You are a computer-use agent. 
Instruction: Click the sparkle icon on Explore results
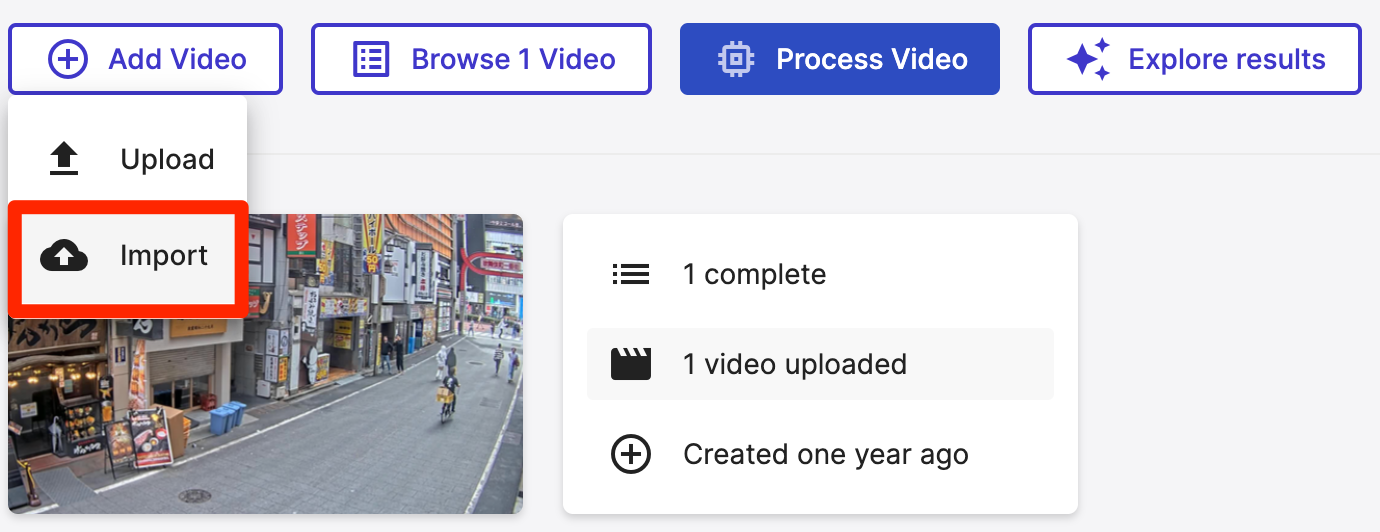pos(1088,59)
